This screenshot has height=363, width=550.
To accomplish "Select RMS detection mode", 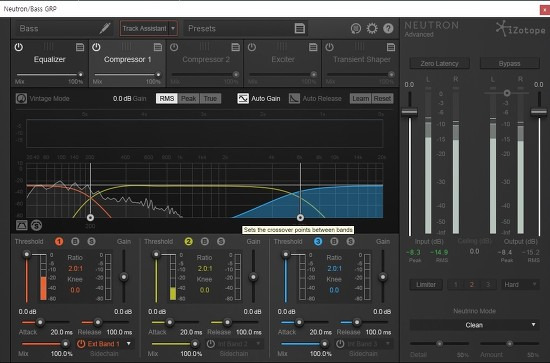I will pos(167,99).
